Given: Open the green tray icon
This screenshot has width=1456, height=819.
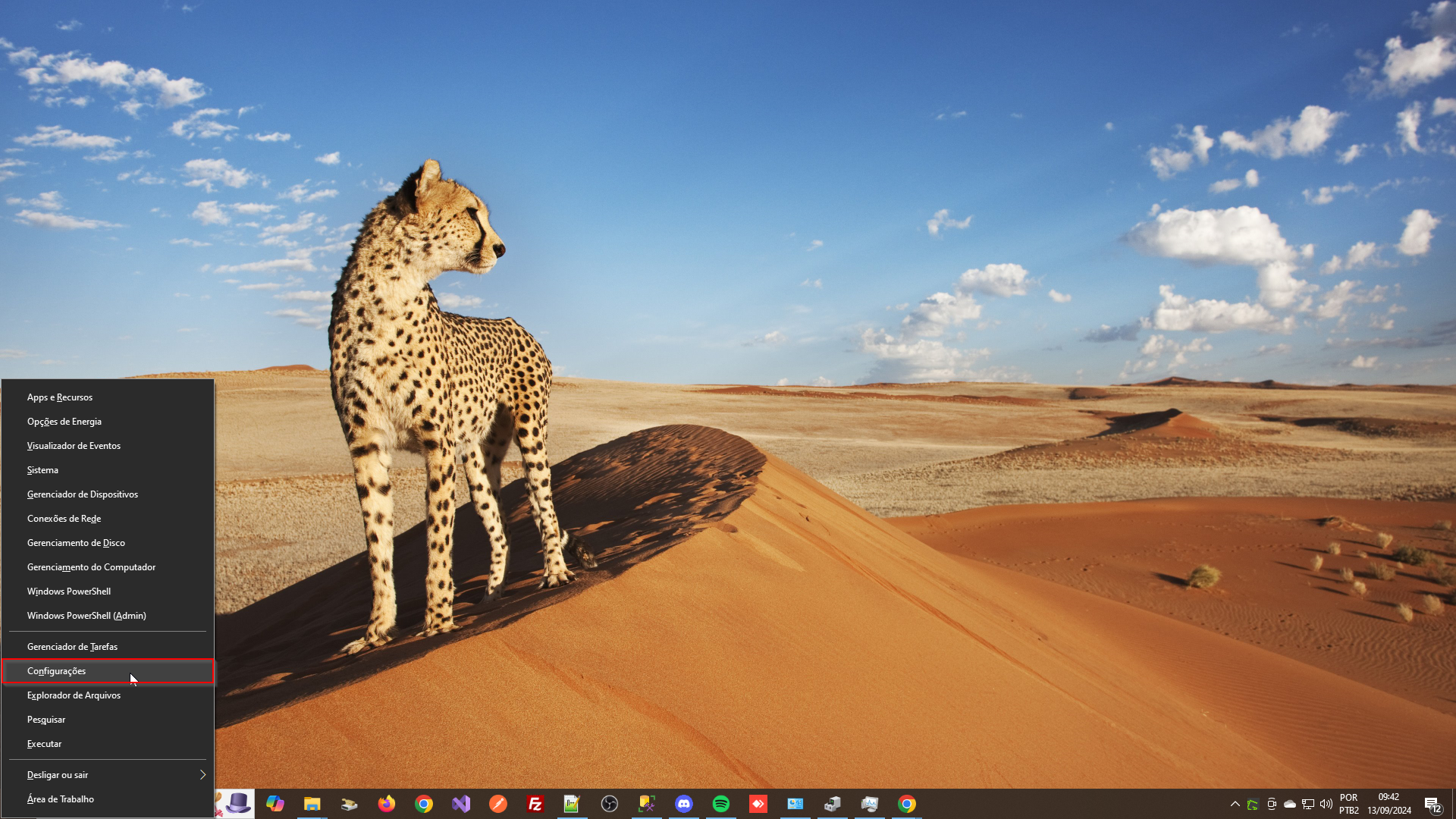Looking at the screenshot, I should point(1253,805).
